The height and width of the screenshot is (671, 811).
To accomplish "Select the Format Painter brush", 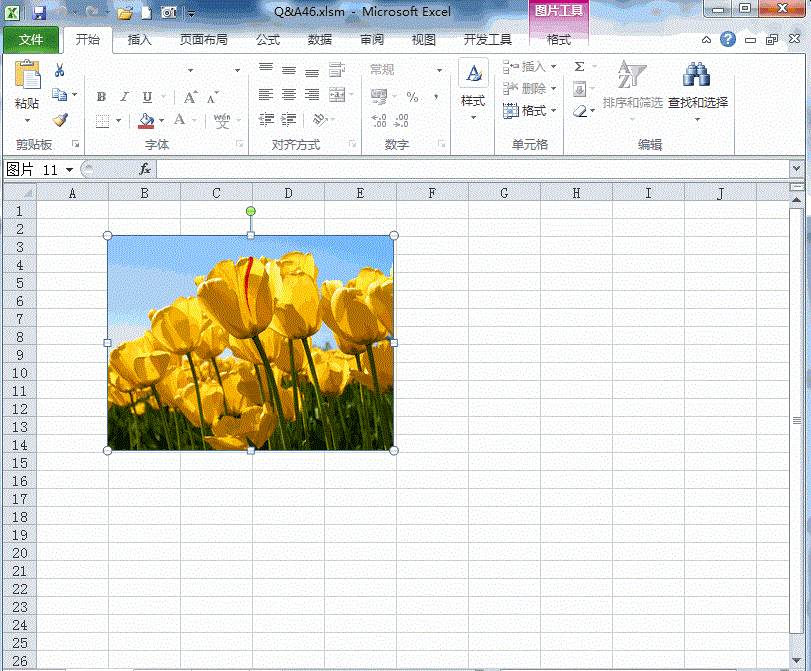I will click(60, 119).
